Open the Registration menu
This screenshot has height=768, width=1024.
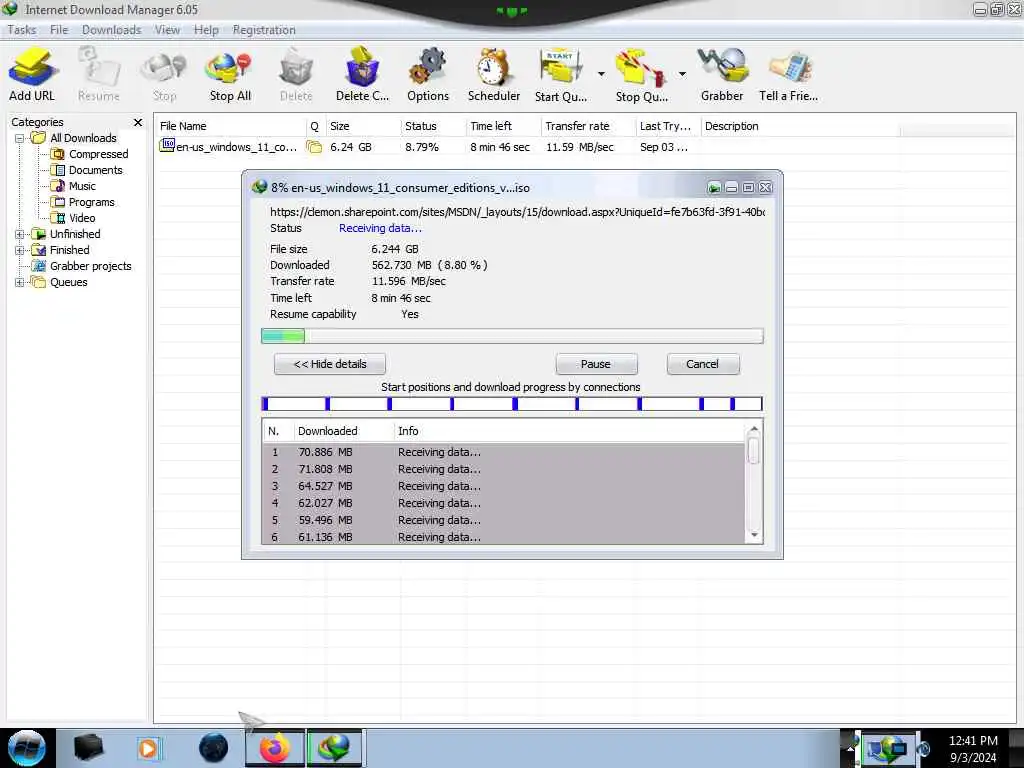click(264, 30)
